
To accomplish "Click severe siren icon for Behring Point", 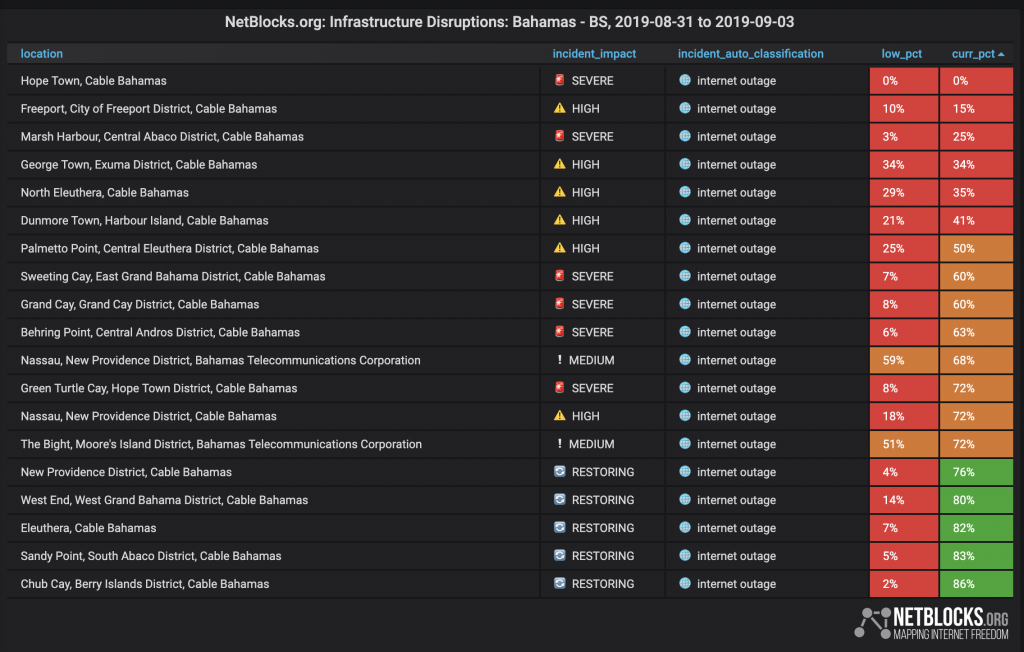I will 560,332.
